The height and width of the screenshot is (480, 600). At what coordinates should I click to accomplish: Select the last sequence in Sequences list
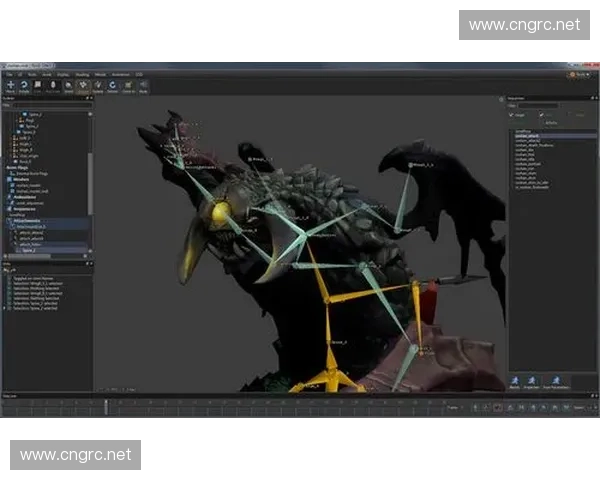[x=532, y=187]
